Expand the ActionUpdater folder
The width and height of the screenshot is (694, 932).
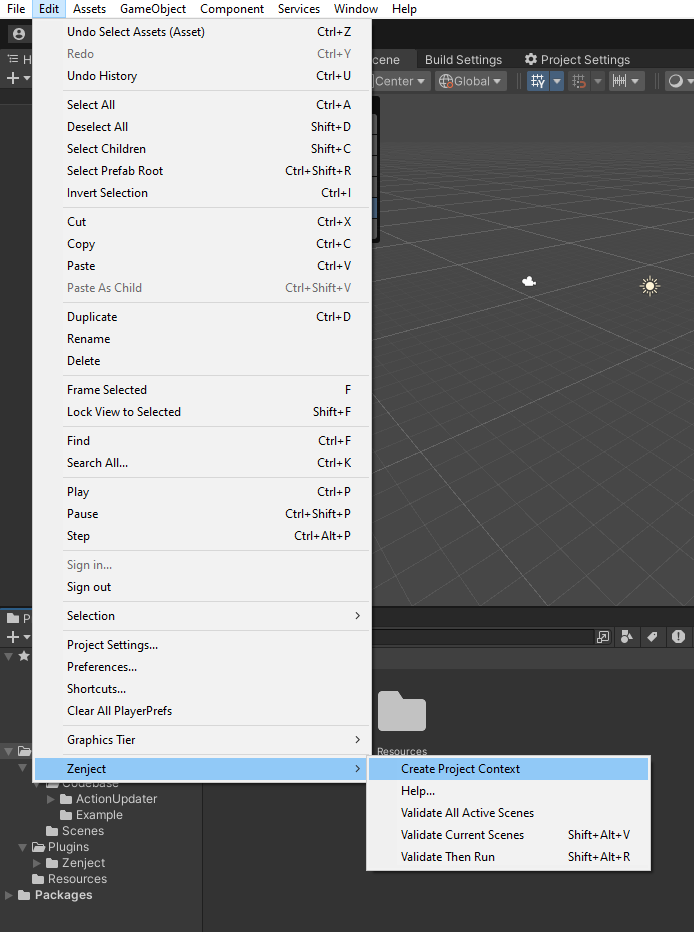click(x=51, y=799)
